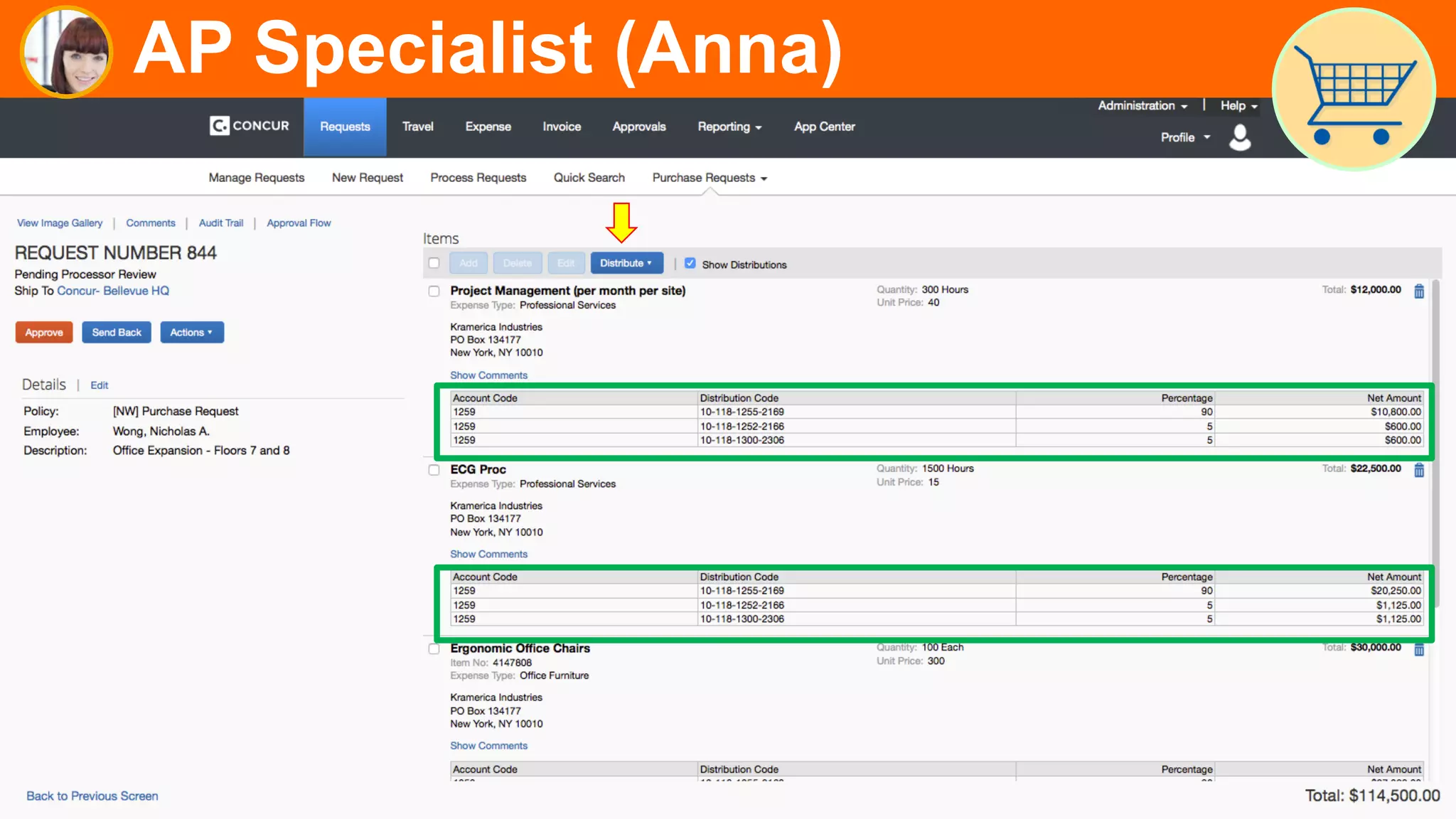Open the Help dropdown
The width and height of the screenshot is (1456, 819).
[1238, 105]
